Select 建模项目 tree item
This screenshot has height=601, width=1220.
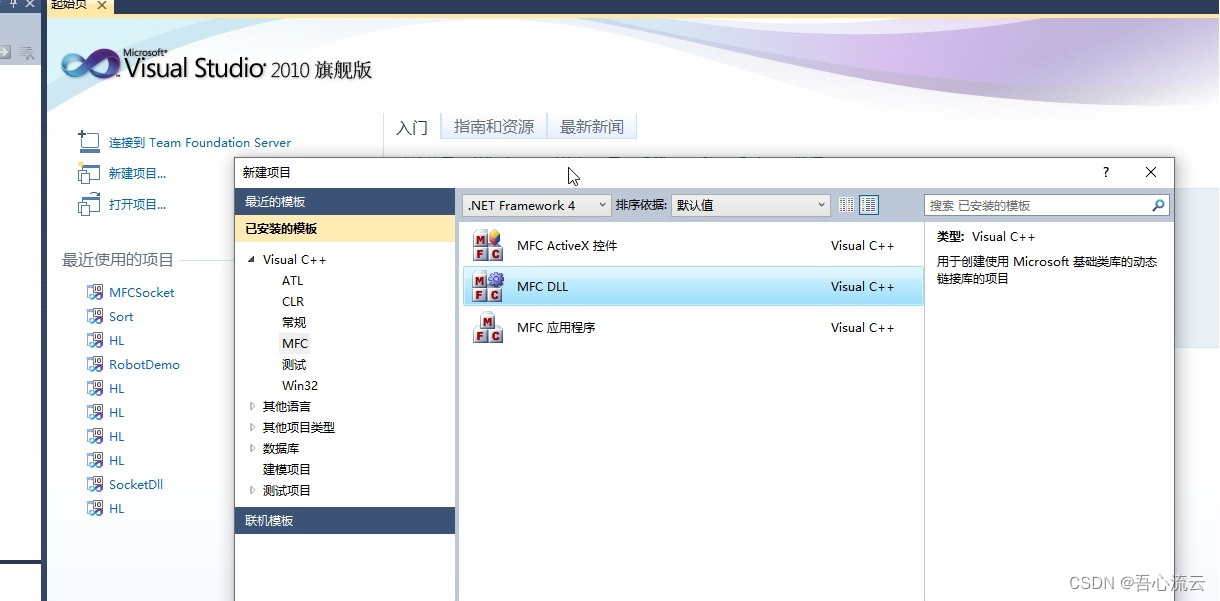287,469
